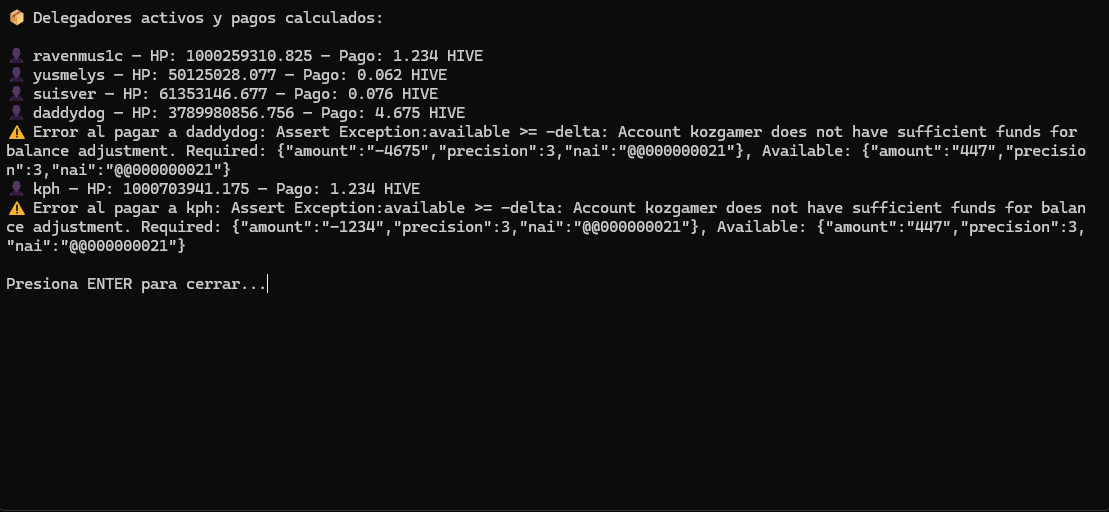Click the warning icon for kph's payment error
1109x512 pixels.
point(16,208)
